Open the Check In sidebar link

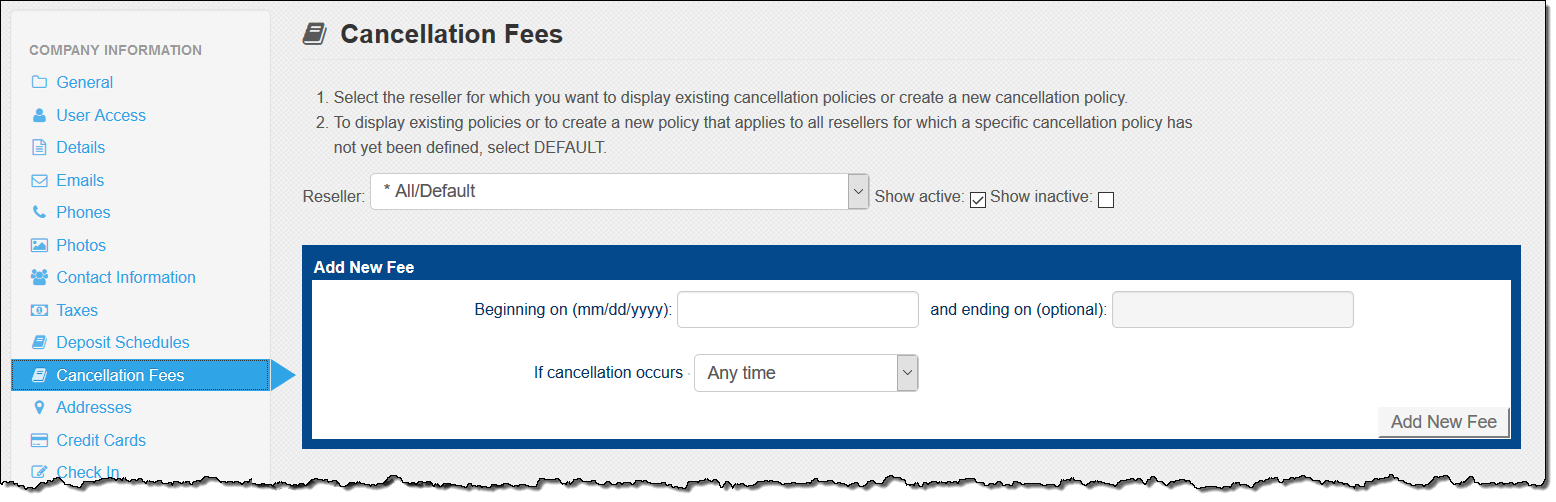tap(89, 472)
